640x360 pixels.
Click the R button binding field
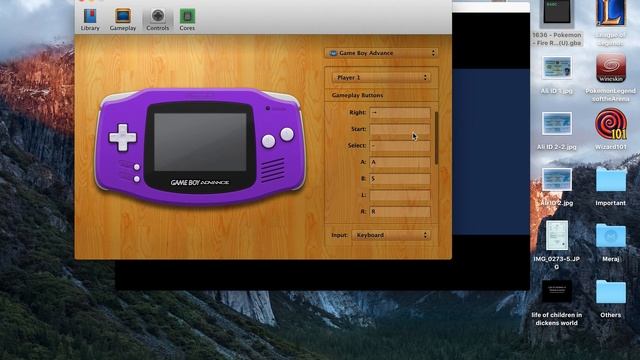tap(400, 212)
